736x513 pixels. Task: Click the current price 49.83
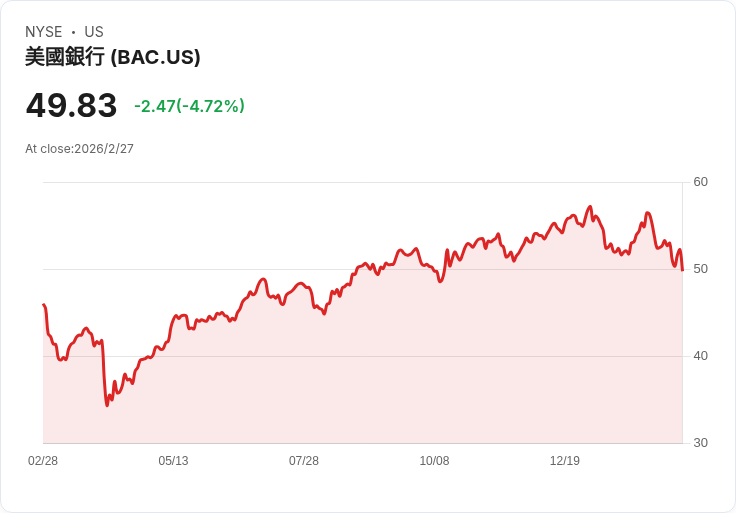(x=71, y=105)
